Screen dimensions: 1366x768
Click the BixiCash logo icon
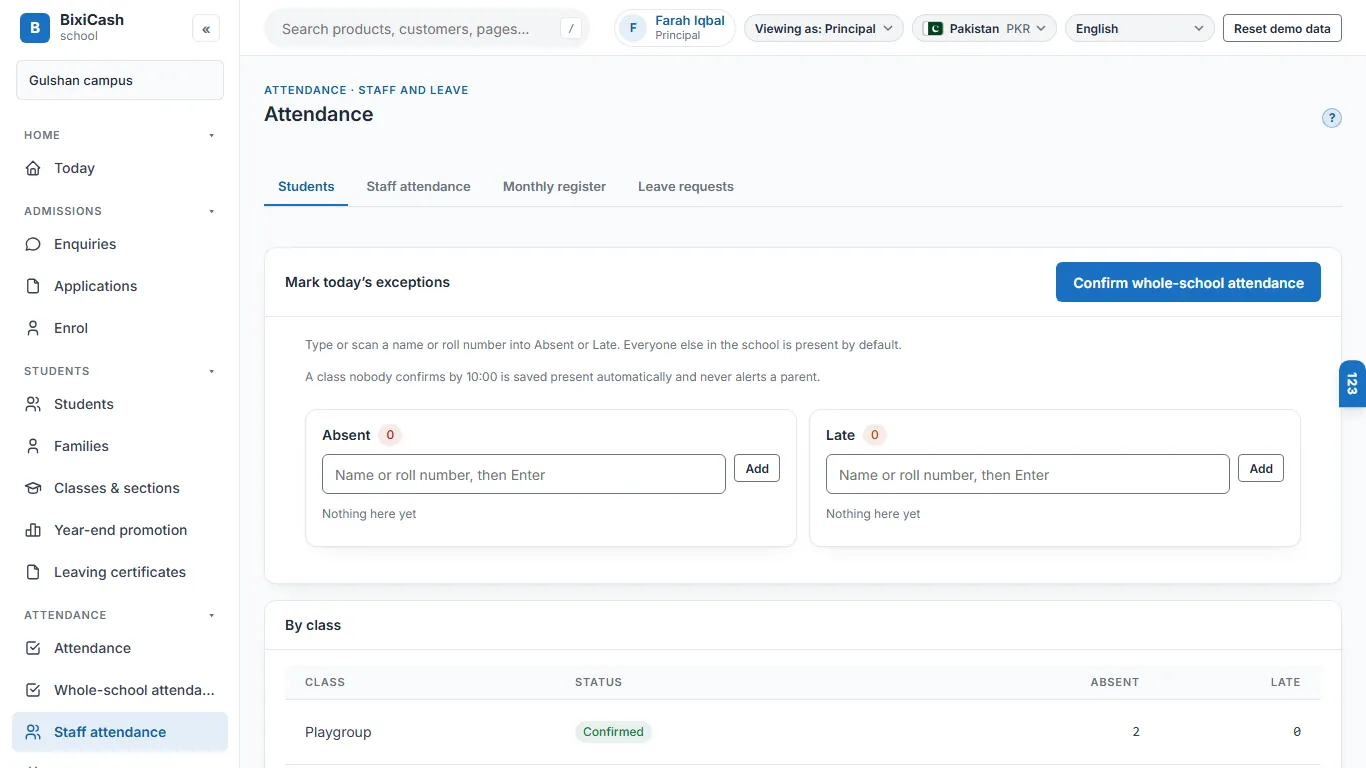click(34, 28)
